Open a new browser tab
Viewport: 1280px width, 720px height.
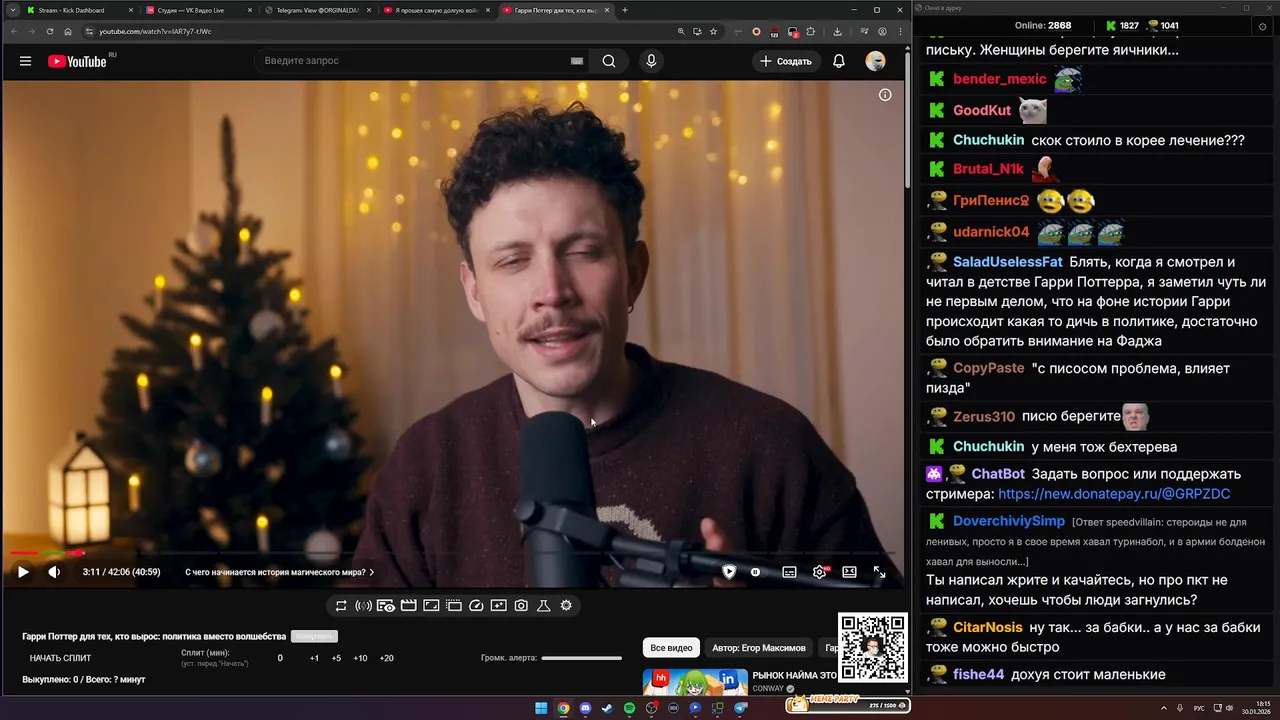[x=625, y=10]
